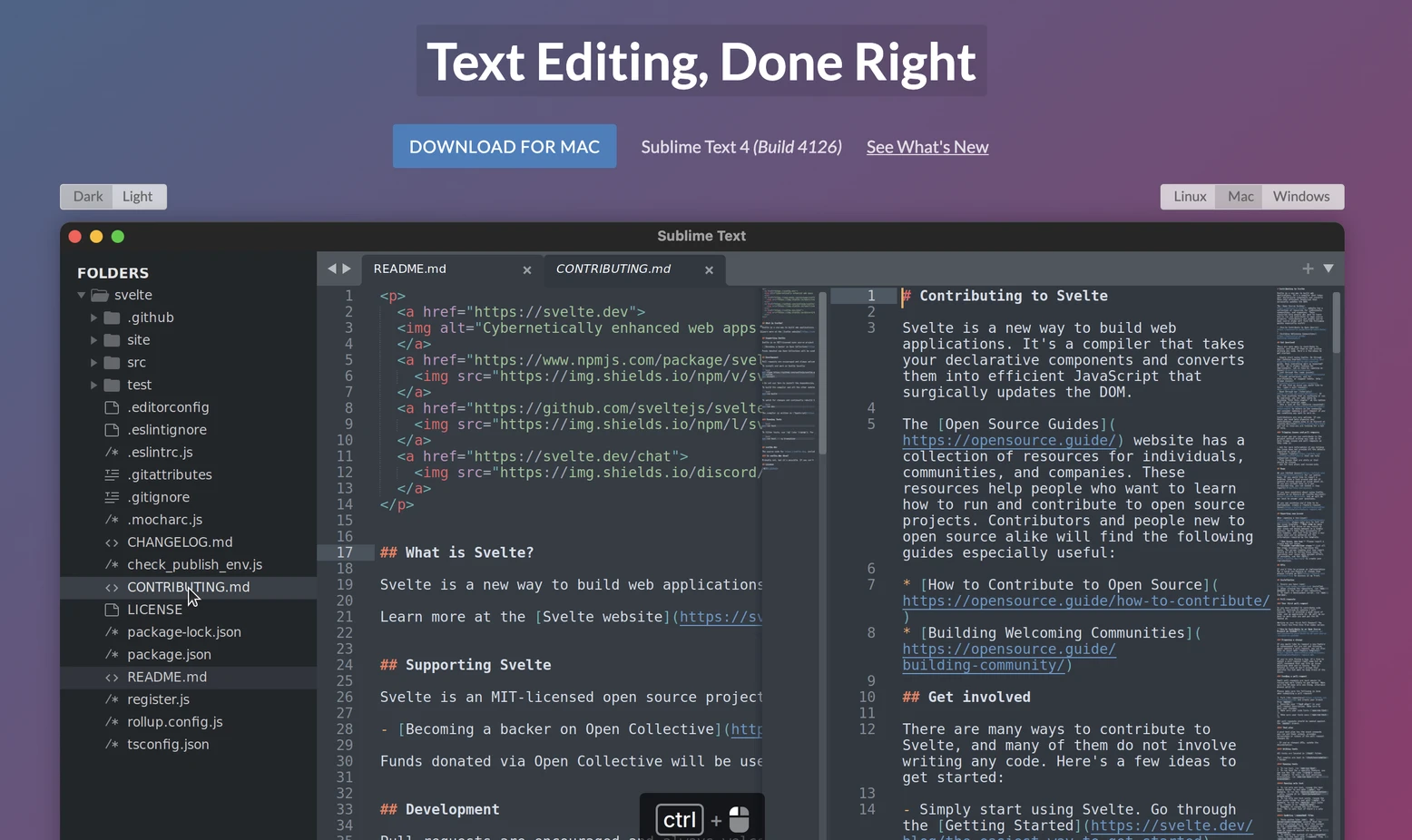Click the open folder icon for svelte
The width and height of the screenshot is (1412, 840).
[x=100, y=295]
